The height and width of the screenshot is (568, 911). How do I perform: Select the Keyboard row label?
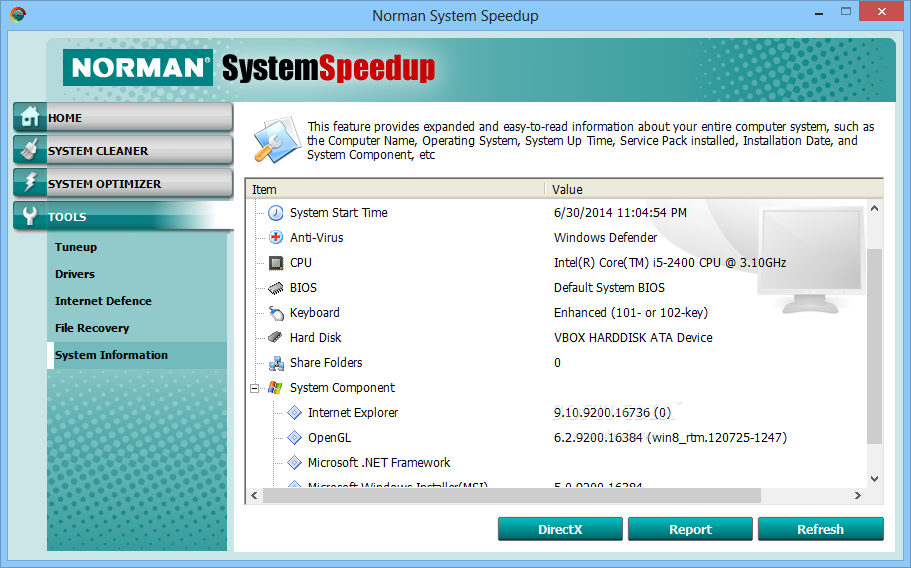pos(314,312)
